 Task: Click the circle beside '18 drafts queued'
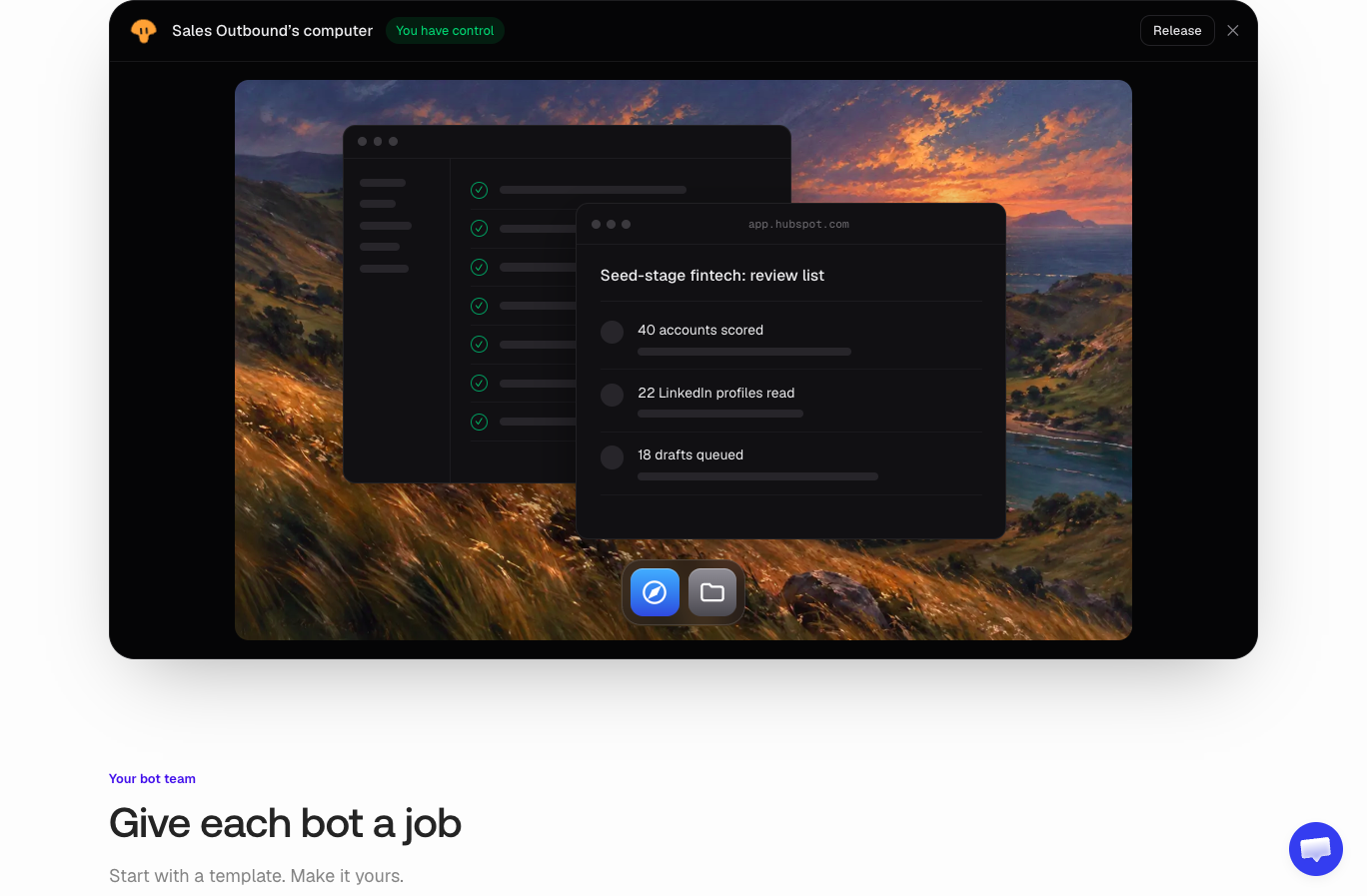click(613, 457)
